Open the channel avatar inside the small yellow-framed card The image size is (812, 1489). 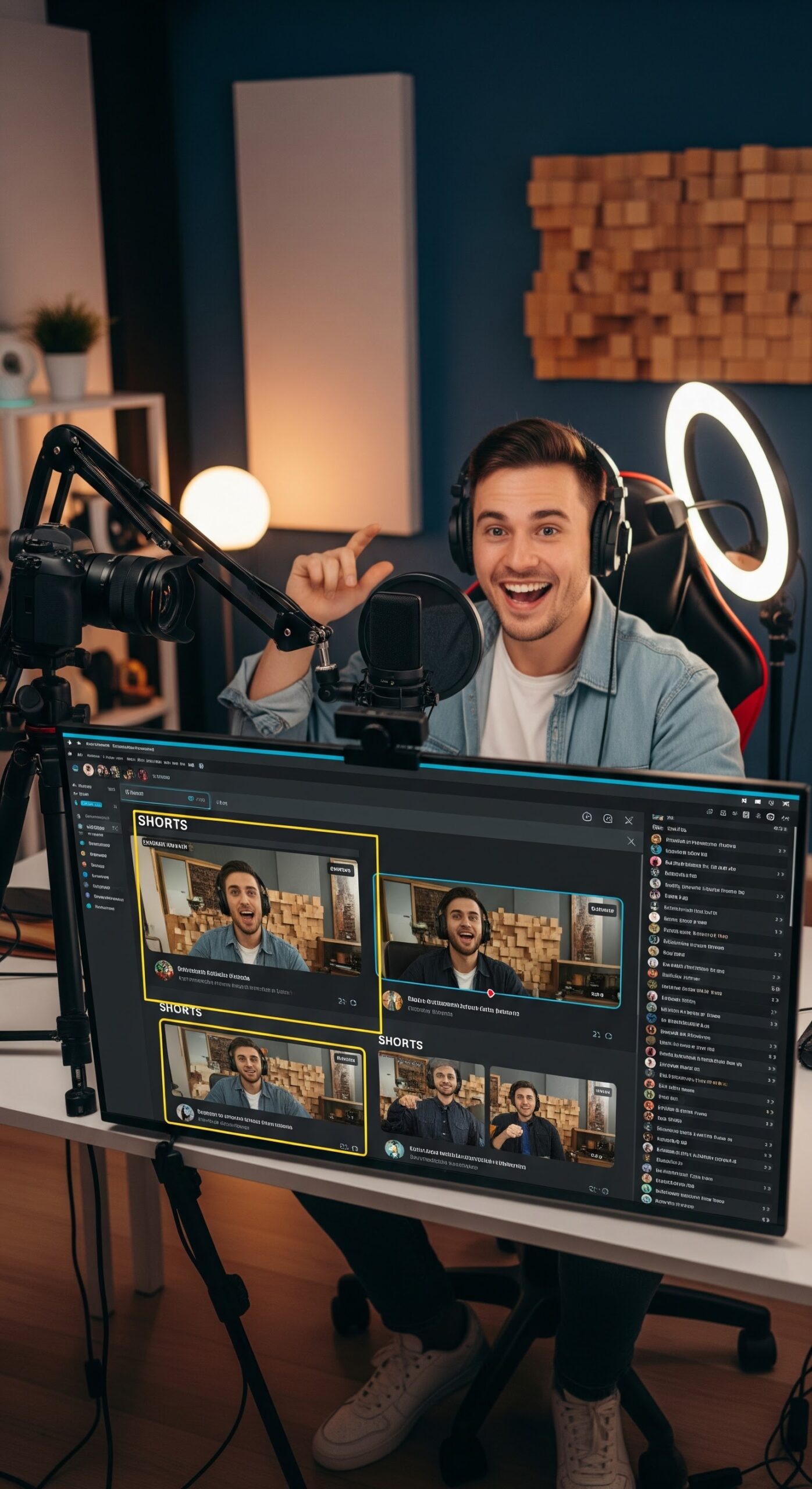(185, 1113)
